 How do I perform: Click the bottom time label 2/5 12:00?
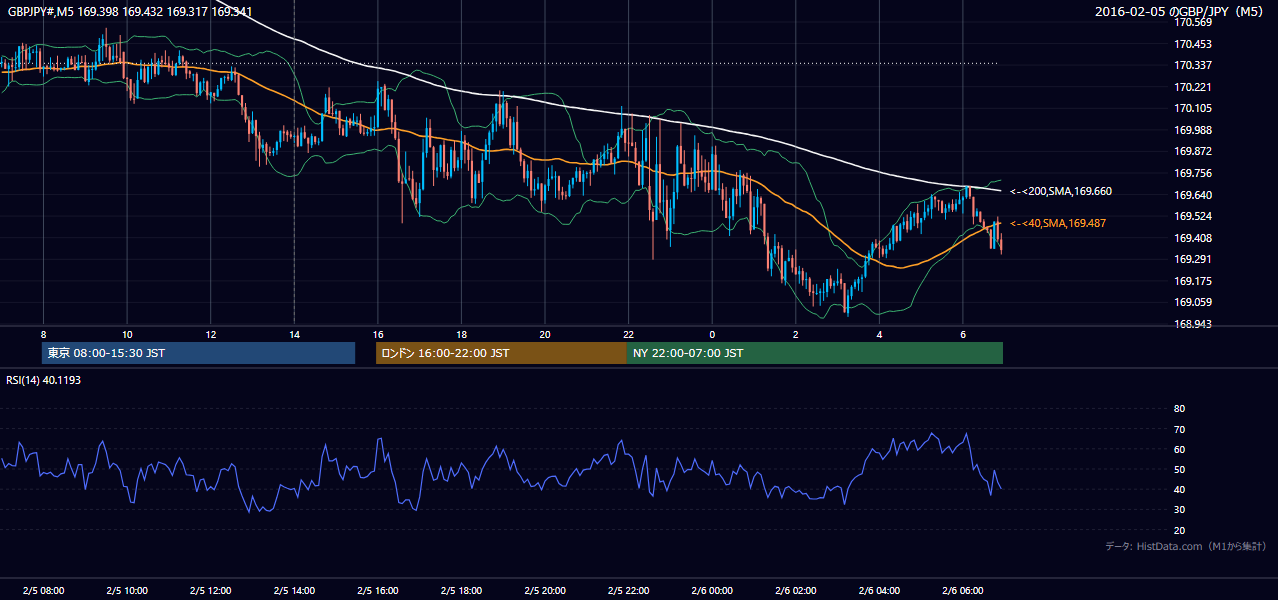coord(210,591)
